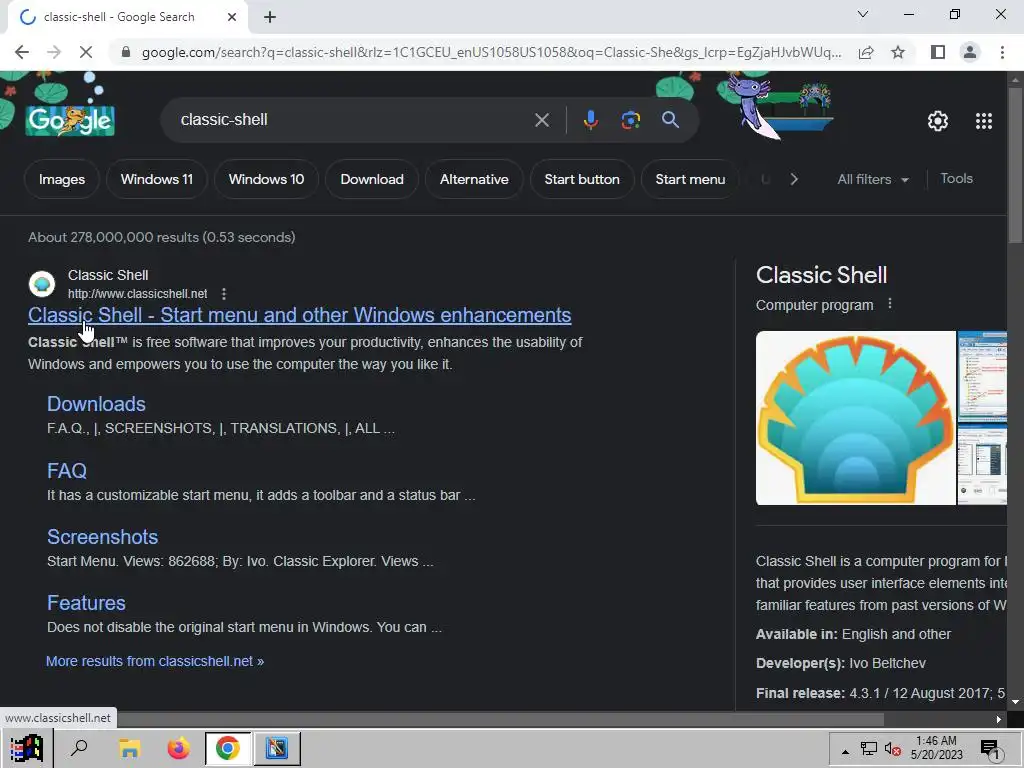Open the Downloads sitelink
This screenshot has width=1024, height=768.
96,404
